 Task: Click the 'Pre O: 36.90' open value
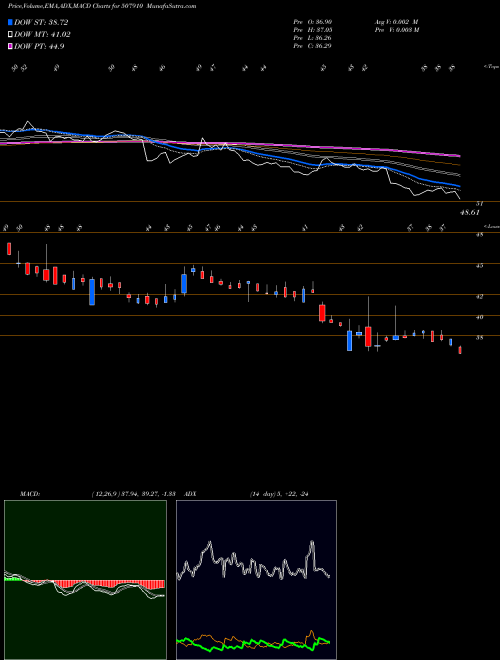(x=313, y=21)
